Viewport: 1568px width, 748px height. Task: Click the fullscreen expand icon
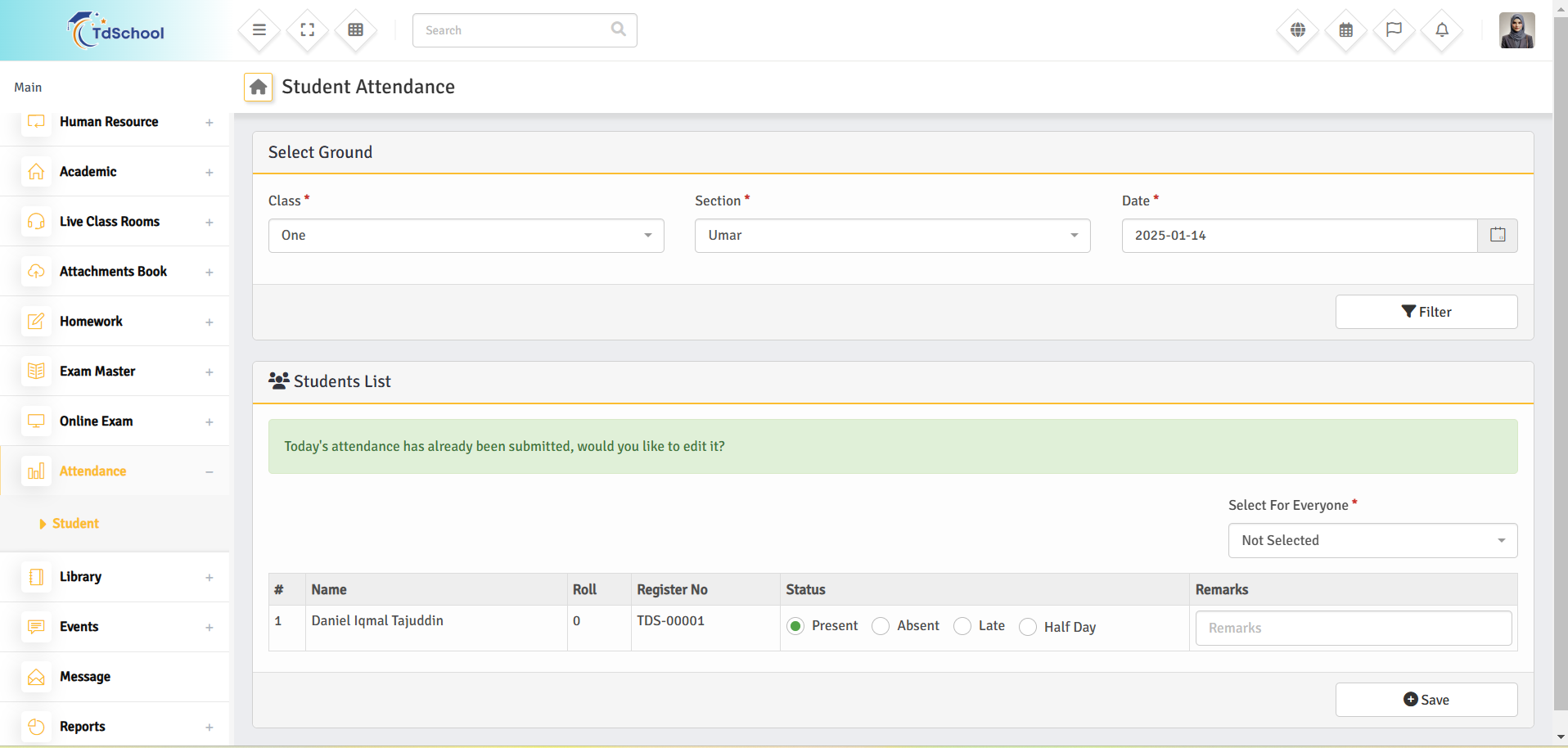308,30
